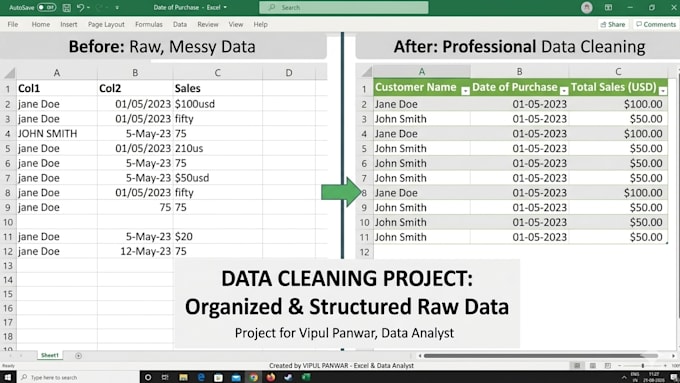This screenshot has width=680, height=383.
Task: Select cell with $100usd value
Action: tap(218, 104)
